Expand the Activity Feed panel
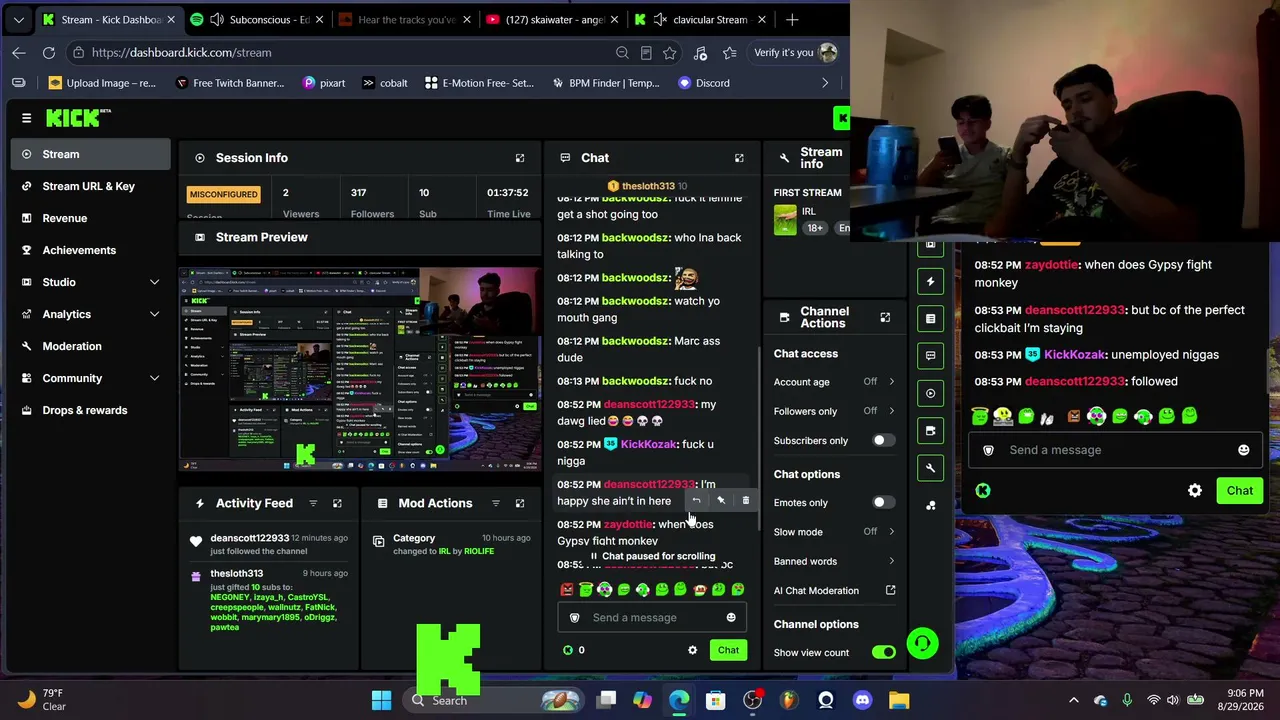 pyautogui.click(x=337, y=503)
